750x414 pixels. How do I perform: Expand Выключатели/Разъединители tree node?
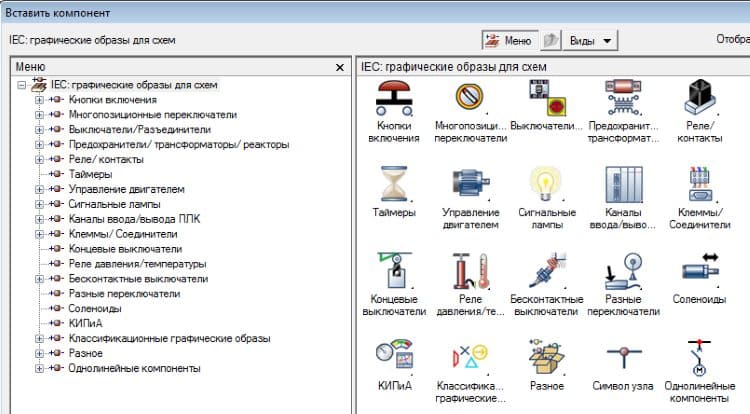click(x=39, y=130)
